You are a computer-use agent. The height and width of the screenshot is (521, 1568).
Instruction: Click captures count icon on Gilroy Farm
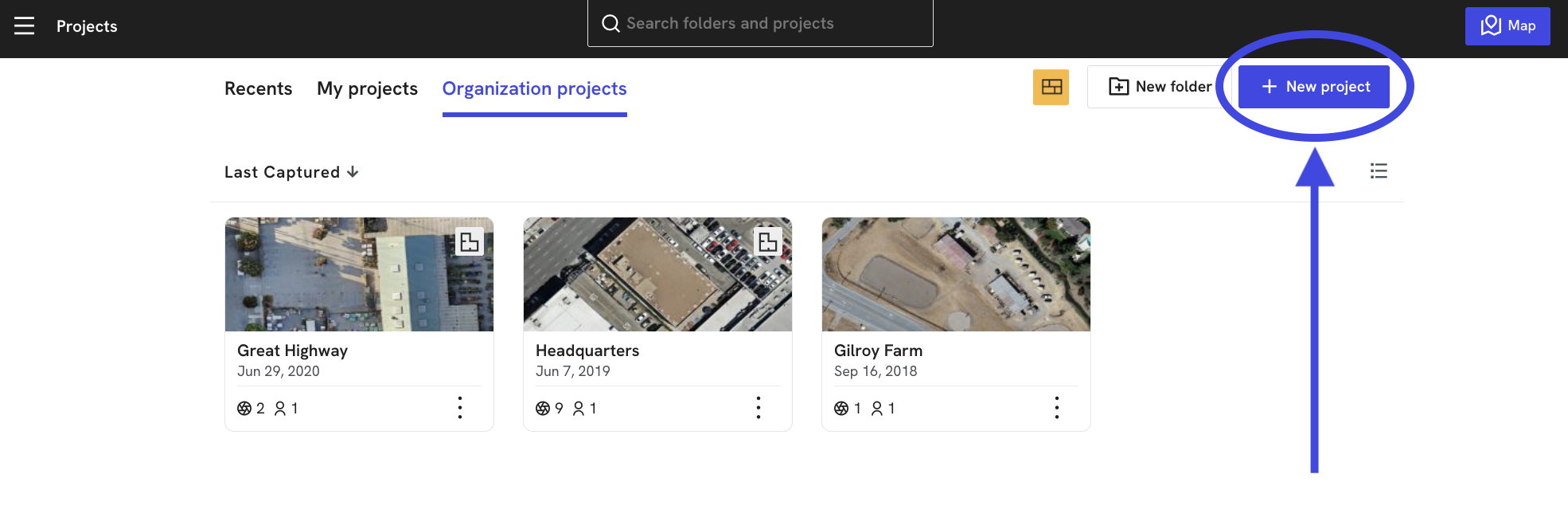(841, 409)
